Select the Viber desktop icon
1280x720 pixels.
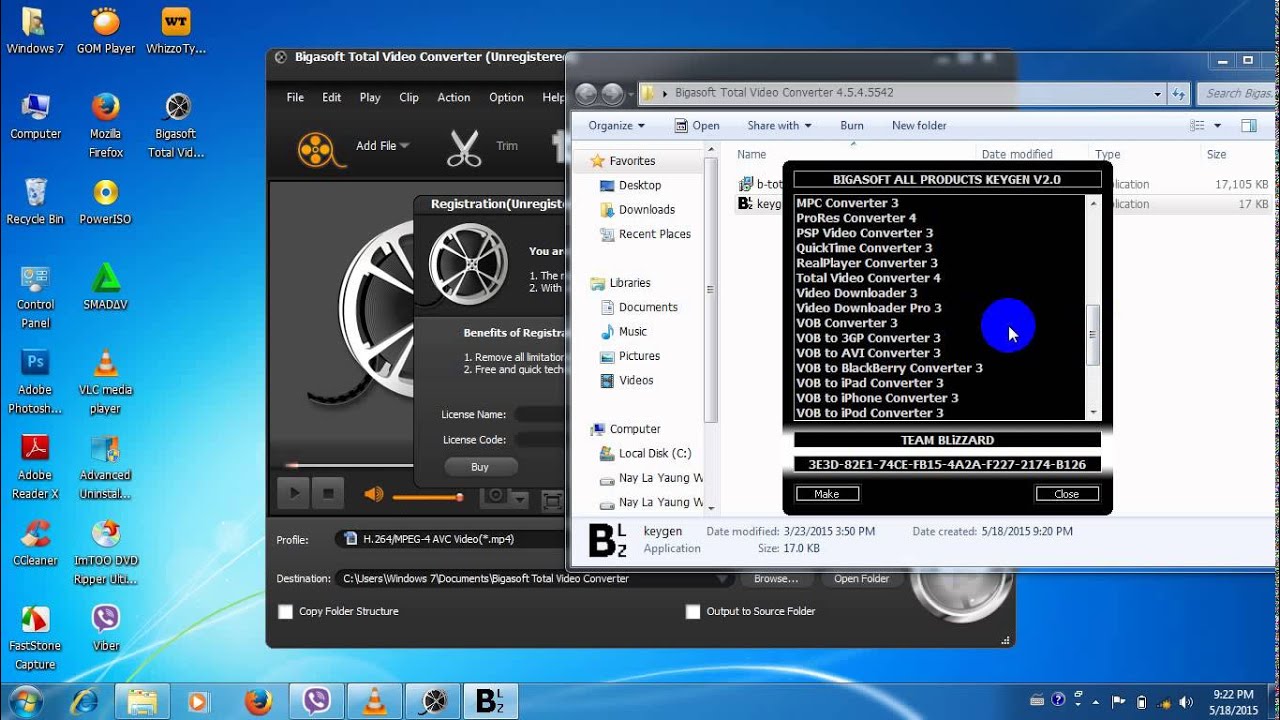(x=105, y=628)
